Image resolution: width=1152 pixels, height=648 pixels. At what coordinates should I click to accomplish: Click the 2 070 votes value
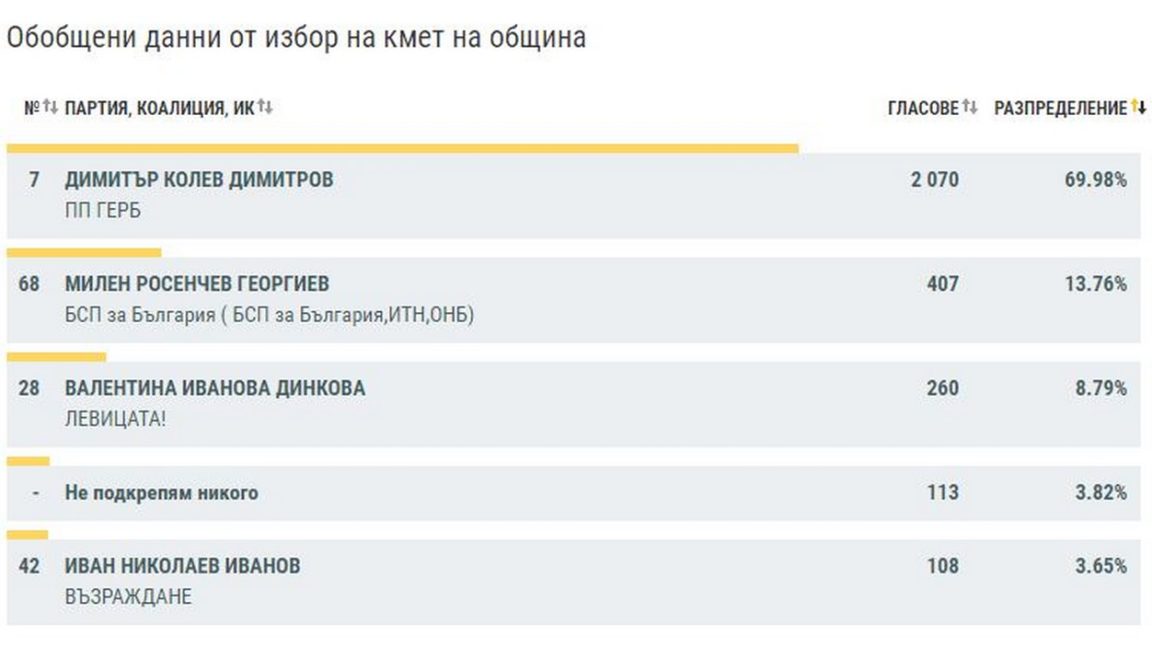click(934, 180)
